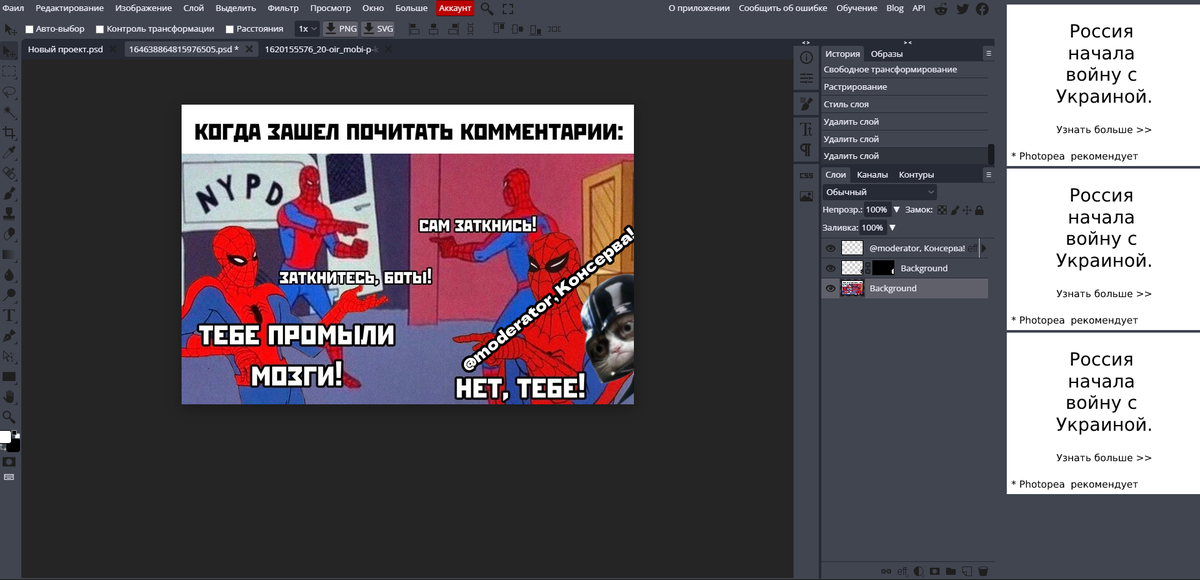Activate the Eyedropper tool
The width and height of the screenshot is (1200, 580).
point(9,153)
